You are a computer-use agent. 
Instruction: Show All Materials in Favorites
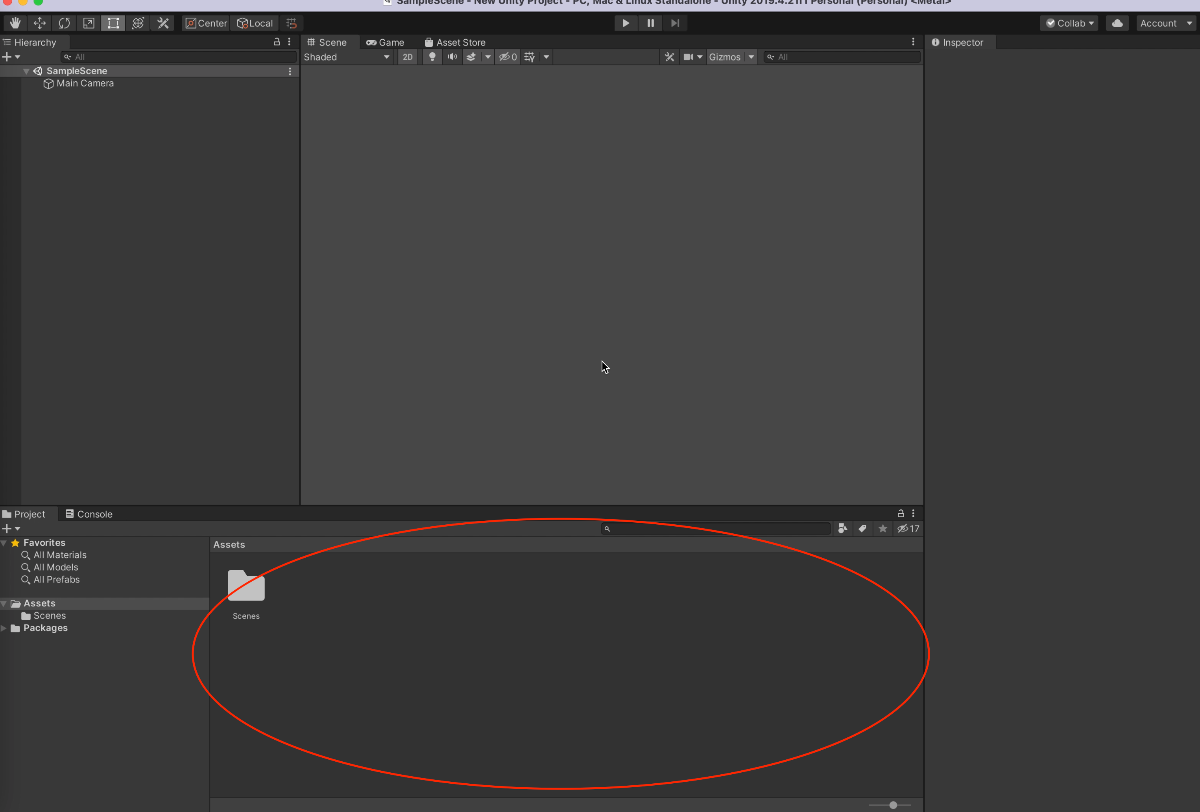tap(60, 555)
